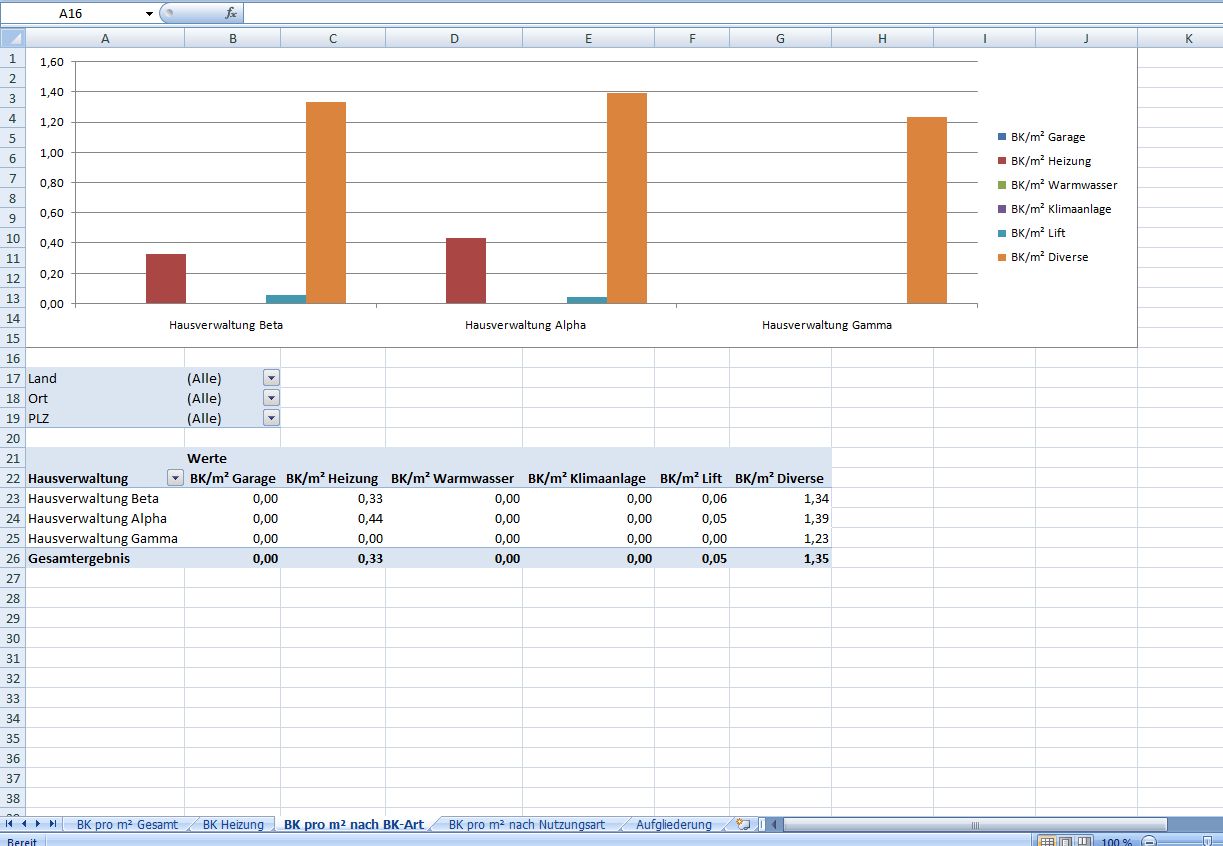Open BK pro m² nach Nutzungsart sheet tab

point(526,825)
